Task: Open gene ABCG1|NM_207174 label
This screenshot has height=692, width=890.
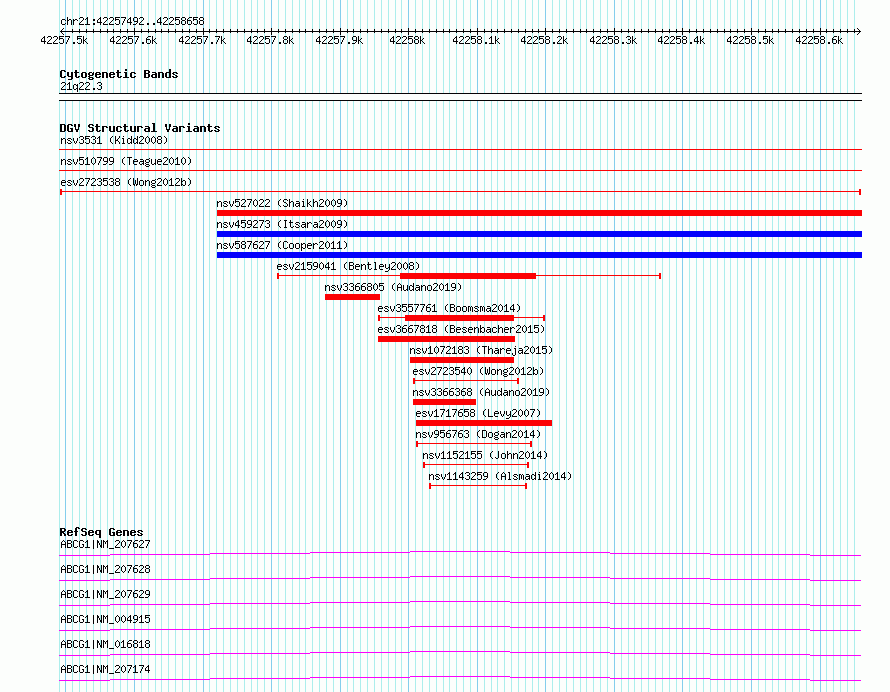Action: tap(105, 669)
